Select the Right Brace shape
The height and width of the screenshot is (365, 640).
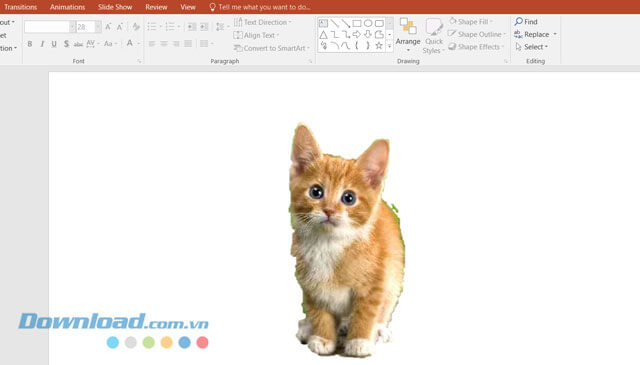tap(368, 46)
